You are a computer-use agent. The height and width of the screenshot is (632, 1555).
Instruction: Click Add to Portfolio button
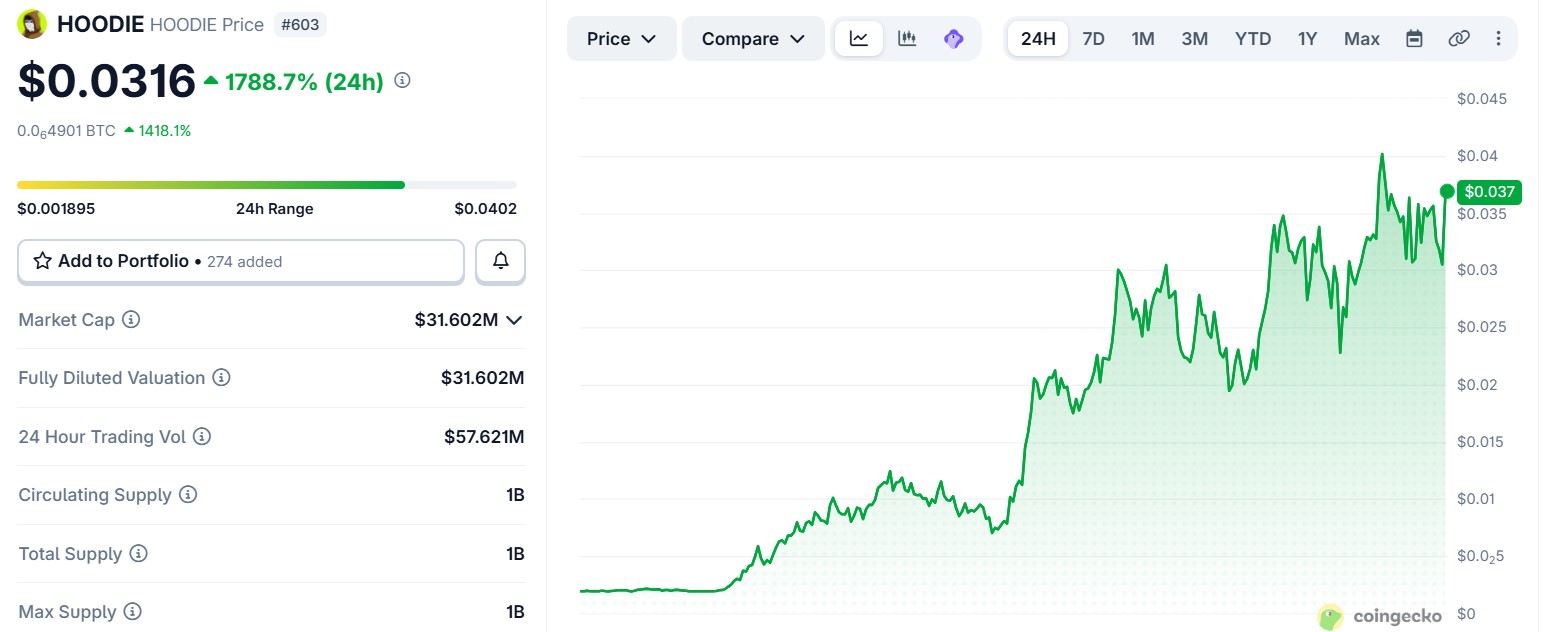[241, 261]
